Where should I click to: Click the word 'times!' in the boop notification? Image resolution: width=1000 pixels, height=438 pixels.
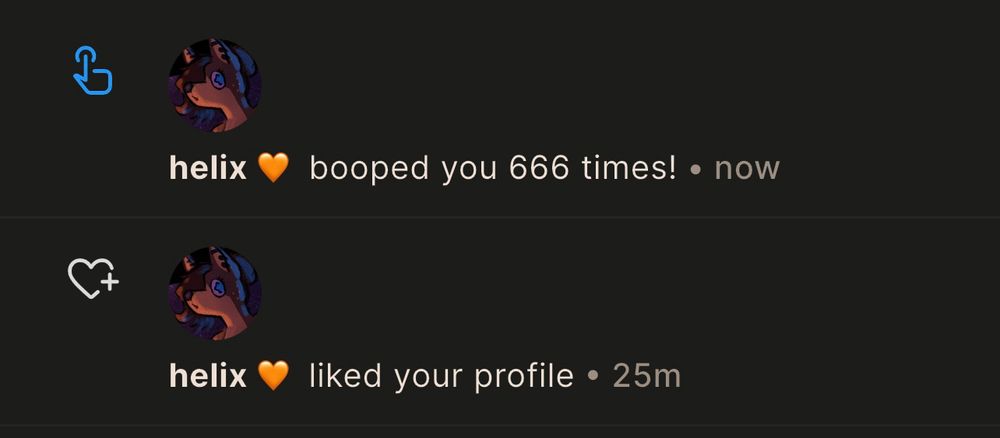pyautogui.click(x=628, y=168)
